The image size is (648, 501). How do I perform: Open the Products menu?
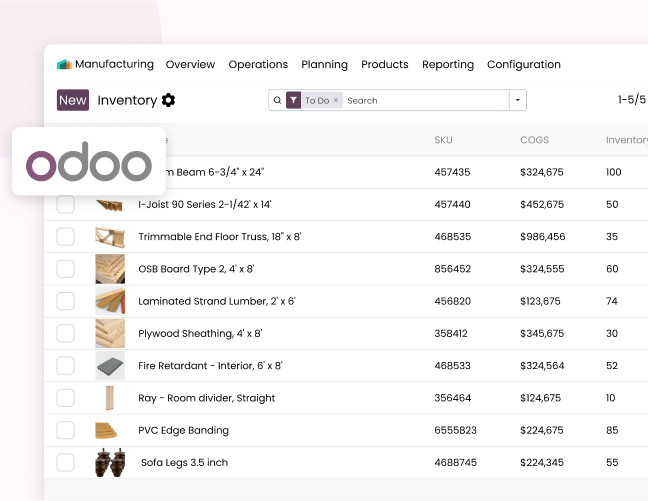384,64
